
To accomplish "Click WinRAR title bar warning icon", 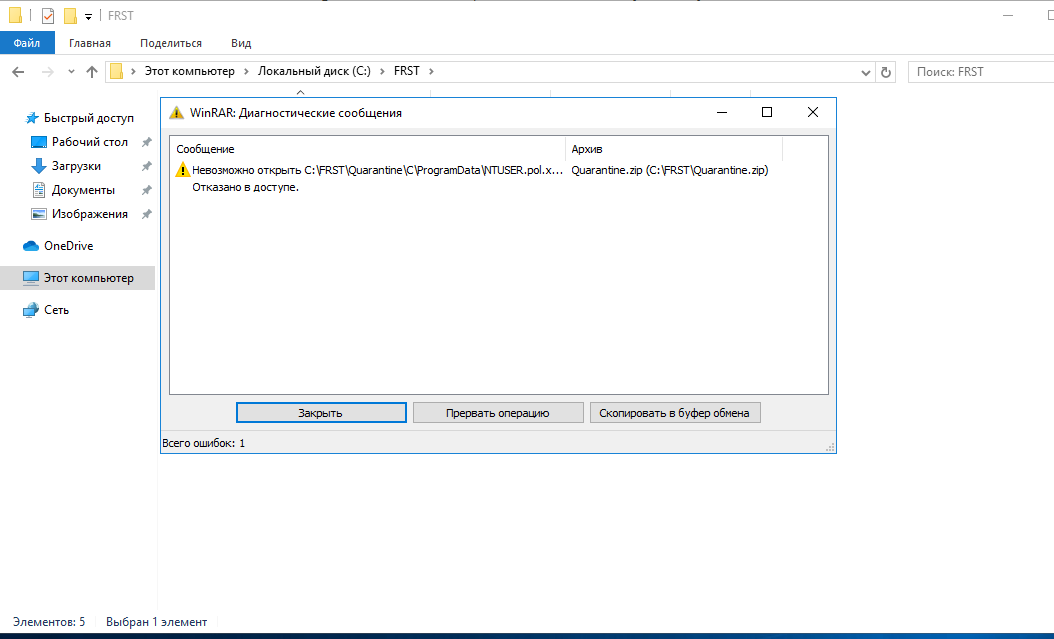I will pos(176,113).
